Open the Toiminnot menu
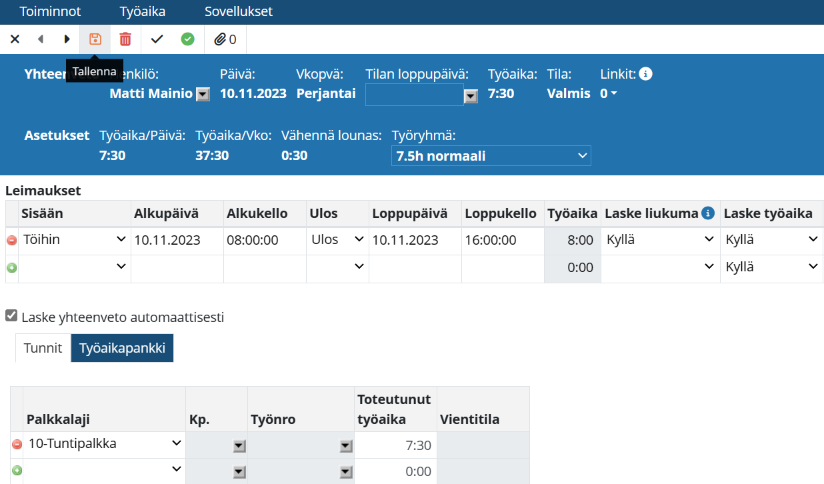Screen dimensions: 824x484 tap(50, 12)
